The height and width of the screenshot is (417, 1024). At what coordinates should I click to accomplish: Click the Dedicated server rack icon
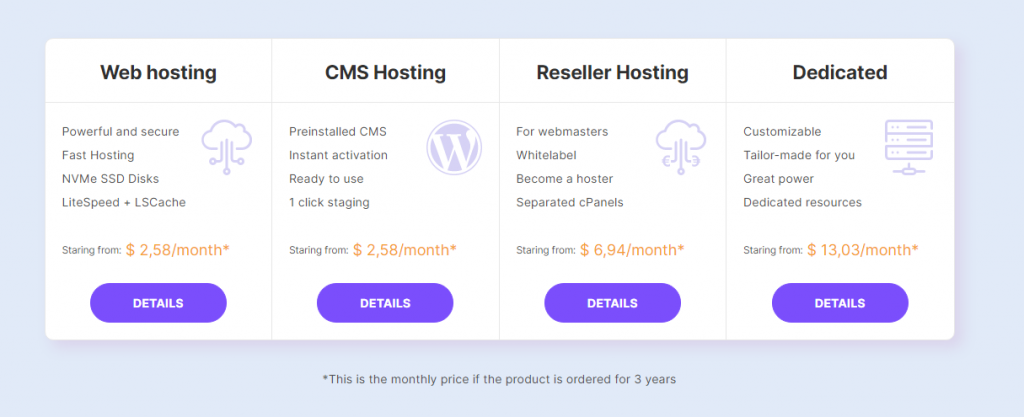point(908,146)
